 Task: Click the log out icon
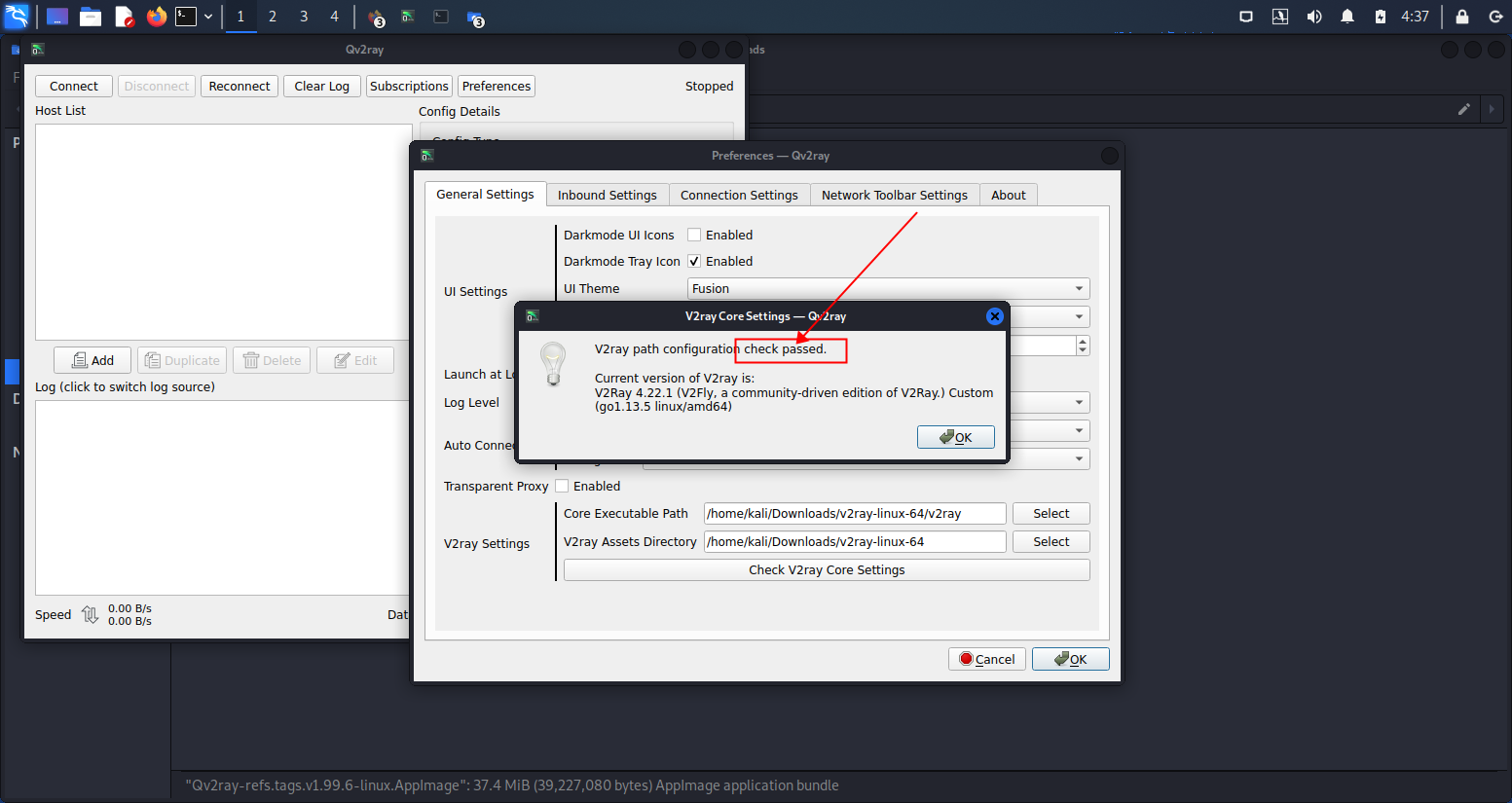coord(1495,17)
